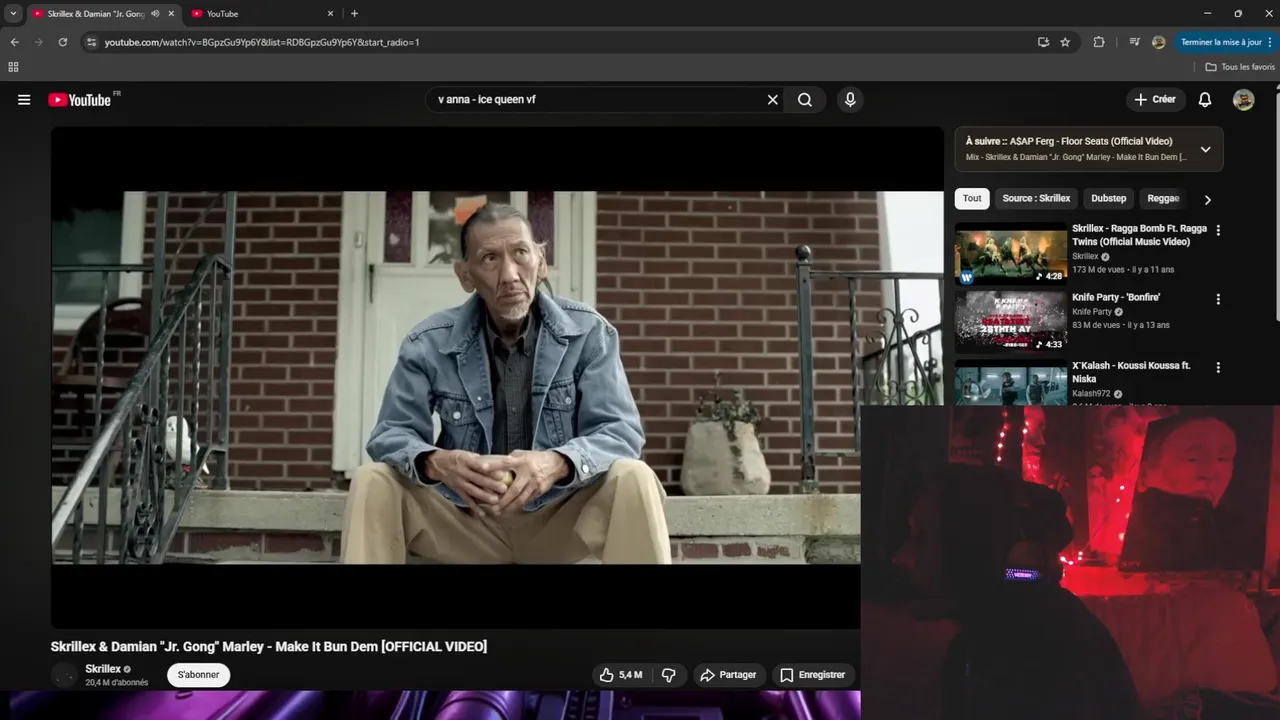View site information icon
The height and width of the screenshot is (720, 1280).
tap(92, 42)
